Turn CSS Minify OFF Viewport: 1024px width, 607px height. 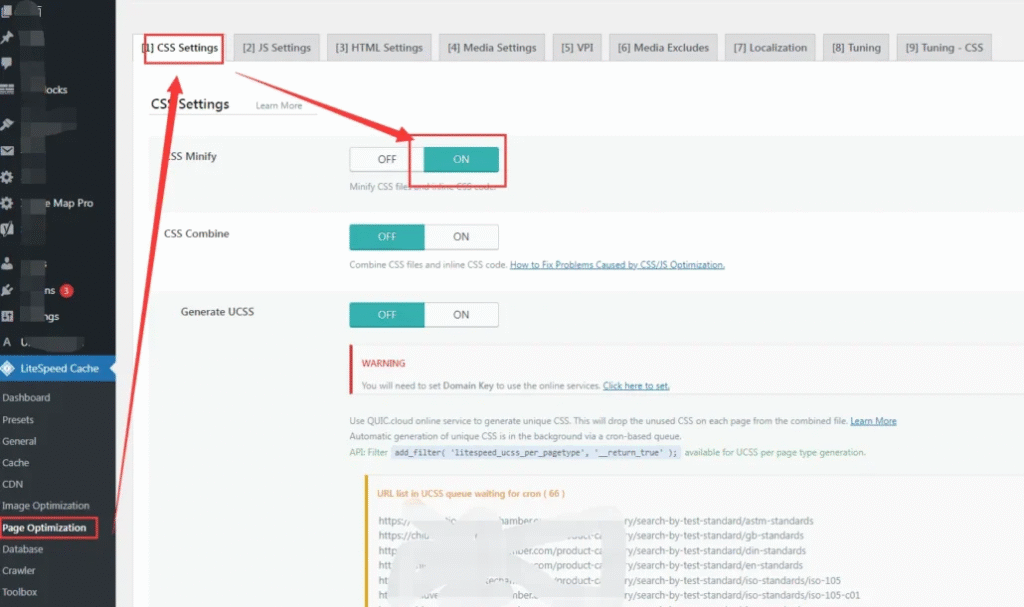click(x=387, y=159)
